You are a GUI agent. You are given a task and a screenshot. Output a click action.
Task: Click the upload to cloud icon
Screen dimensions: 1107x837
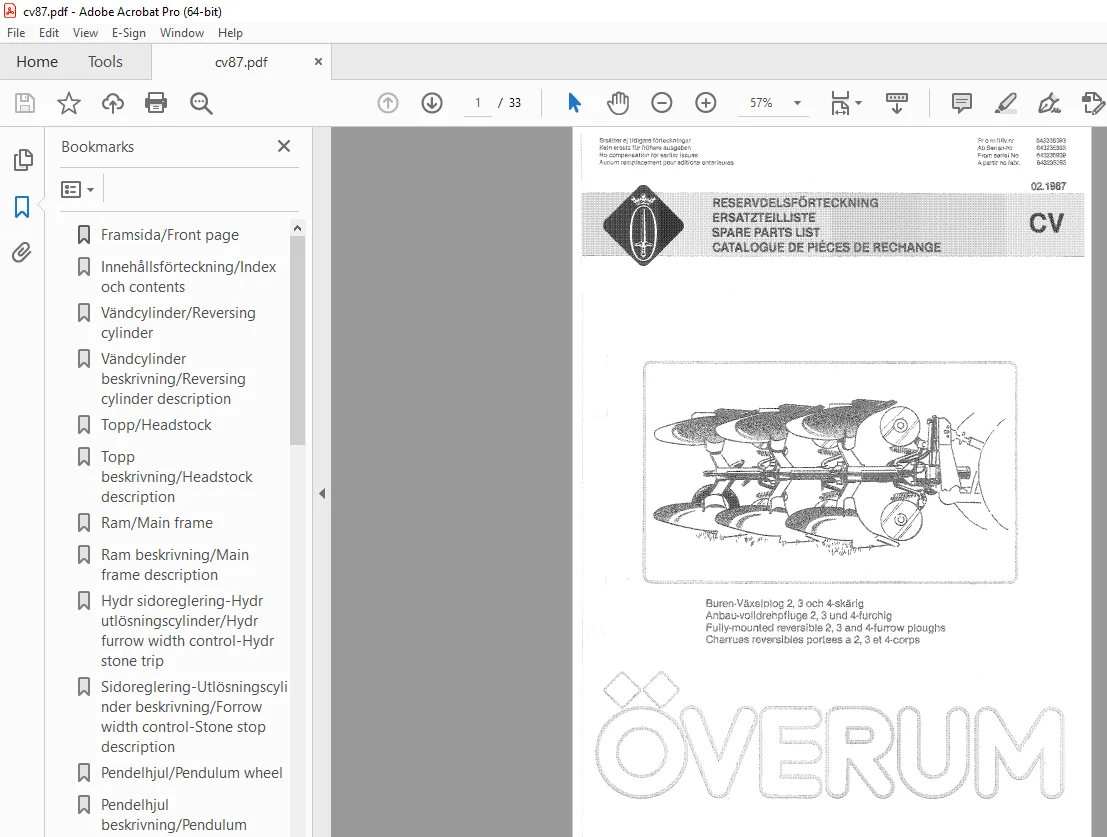(112, 103)
